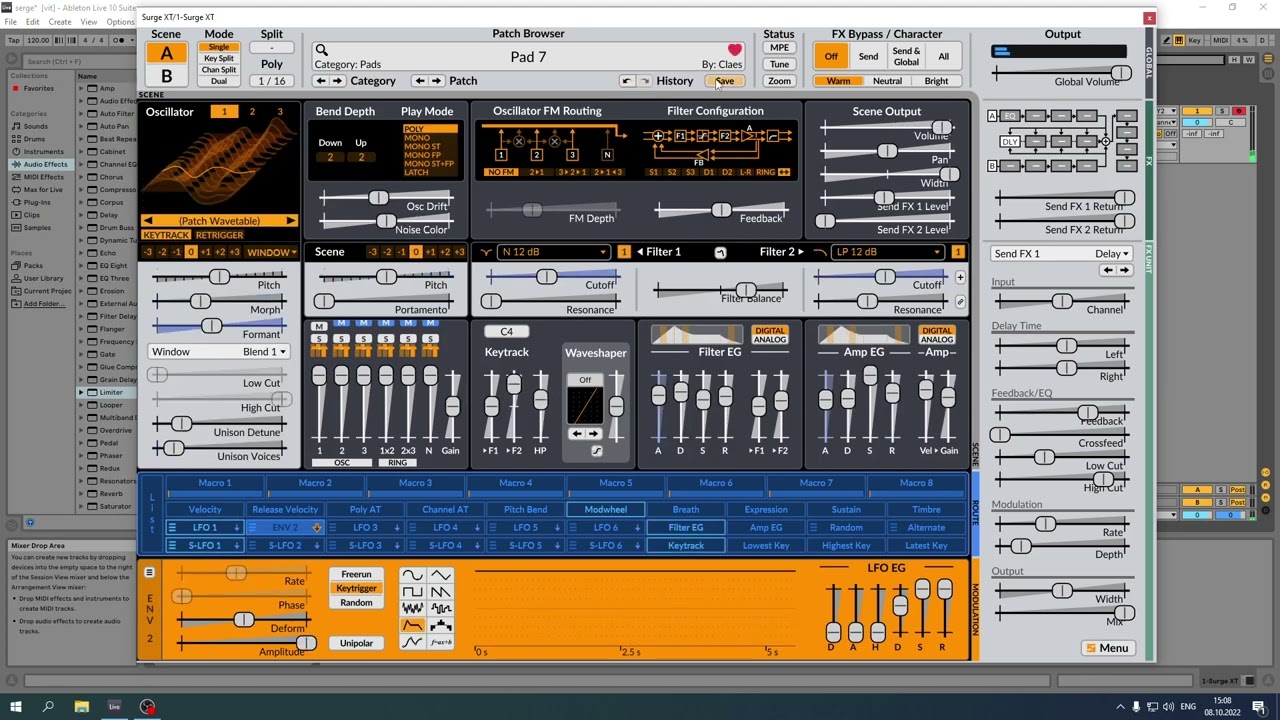
Task: Open Ableton Create menu
Action: pyautogui.click(x=59, y=22)
